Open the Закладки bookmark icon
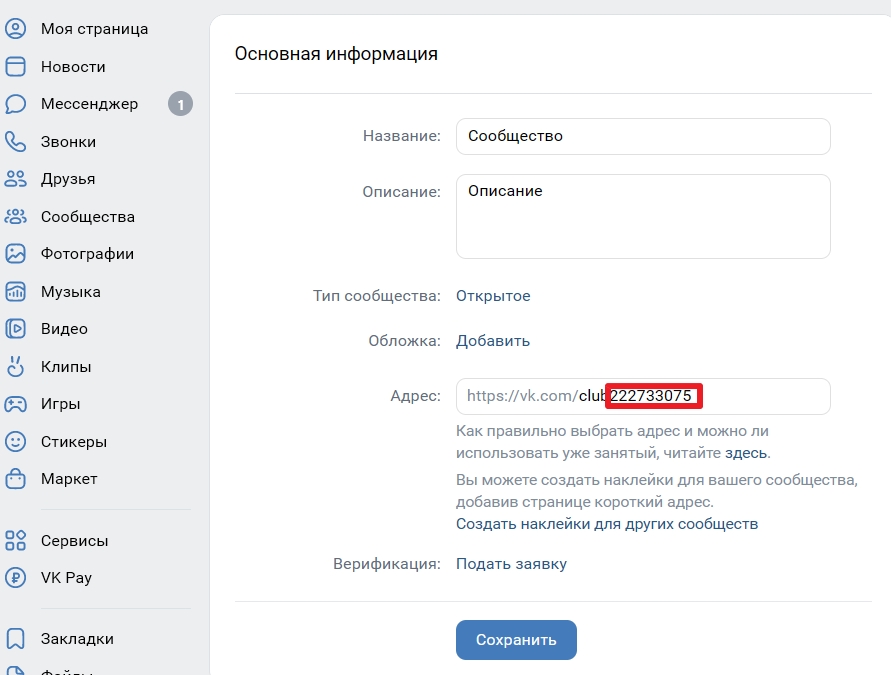The image size is (891, 675). (x=15, y=639)
